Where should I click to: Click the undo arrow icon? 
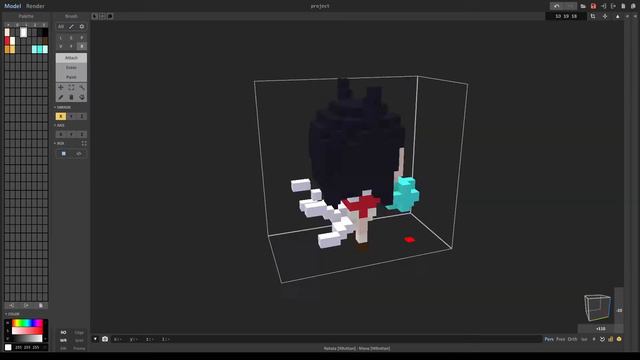coord(557,6)
